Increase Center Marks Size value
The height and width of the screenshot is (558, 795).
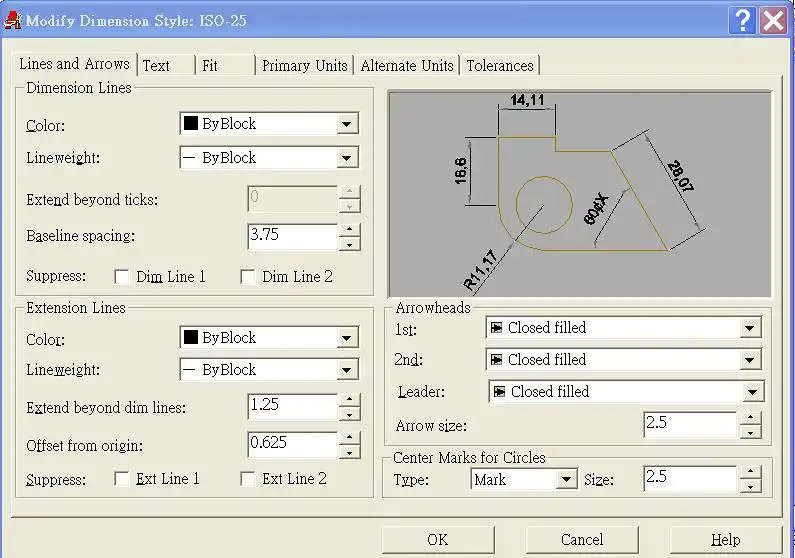pyautogui.click(x=750, y=472)
